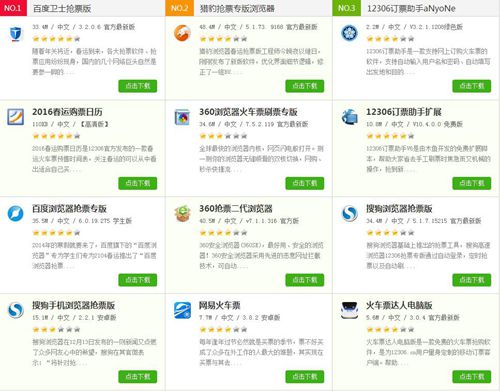The width and height of the screenshot is (500, 391).
Task: Click the star rating of 360抢票二代浏览器
Action: click(223, 233)
